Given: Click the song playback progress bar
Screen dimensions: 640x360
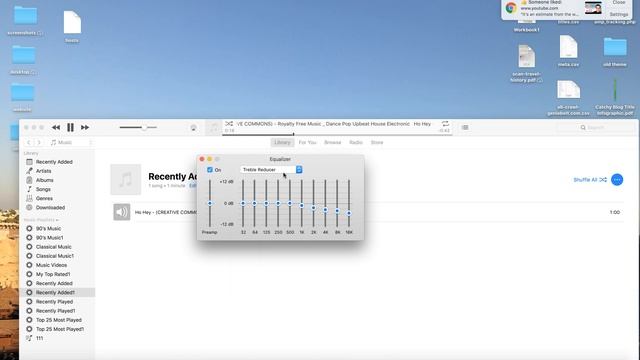Looking at the screenshot, I should click(x=337, y=134).
